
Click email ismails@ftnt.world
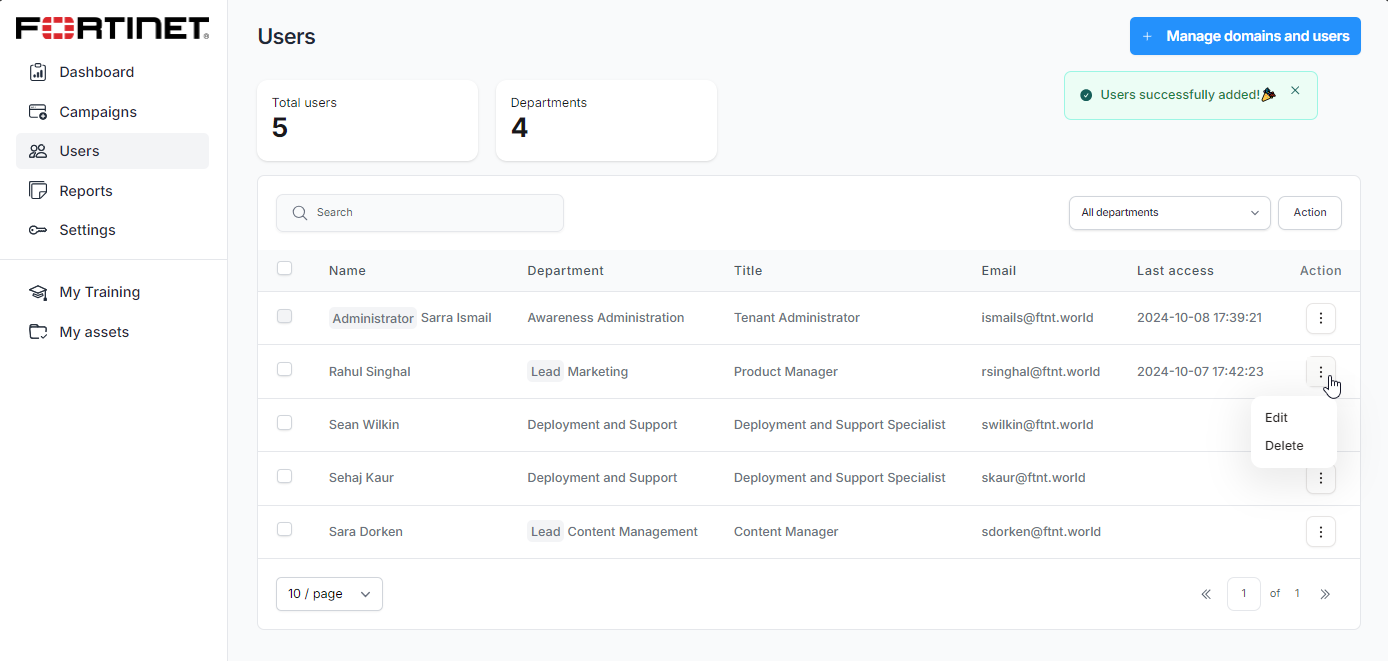(x=1038, y=318)
